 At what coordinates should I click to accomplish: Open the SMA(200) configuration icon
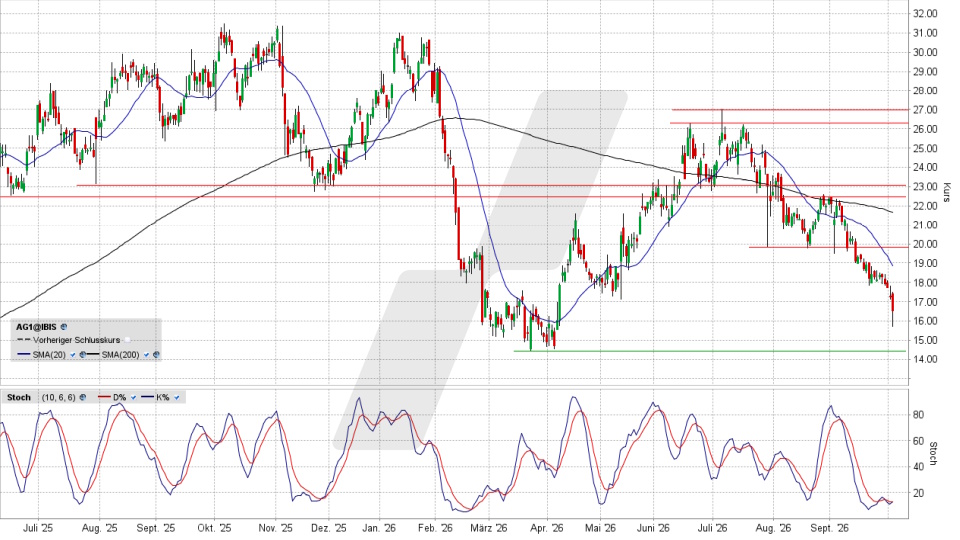pos(156,354)
